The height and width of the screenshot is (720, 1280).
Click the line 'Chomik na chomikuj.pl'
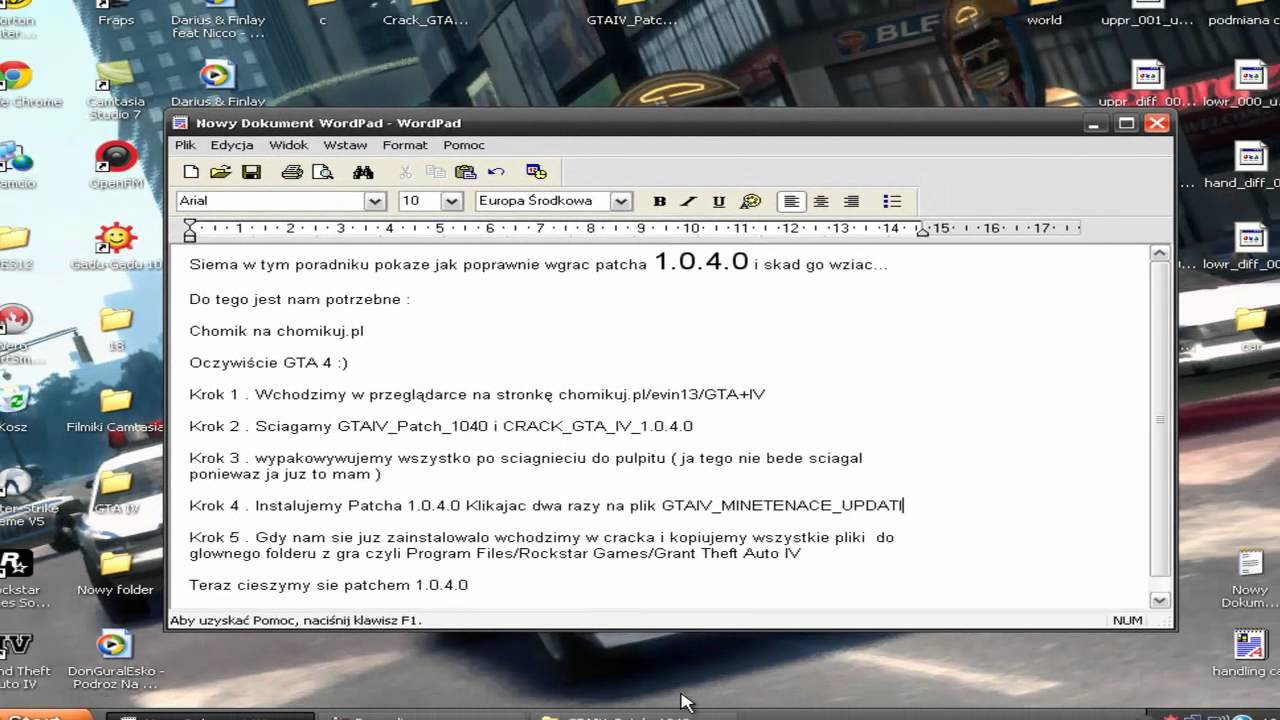pos(276,331)
